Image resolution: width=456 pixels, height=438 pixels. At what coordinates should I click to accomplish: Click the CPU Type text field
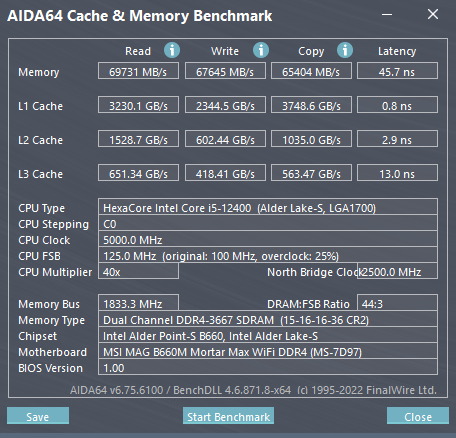point(268,207)
